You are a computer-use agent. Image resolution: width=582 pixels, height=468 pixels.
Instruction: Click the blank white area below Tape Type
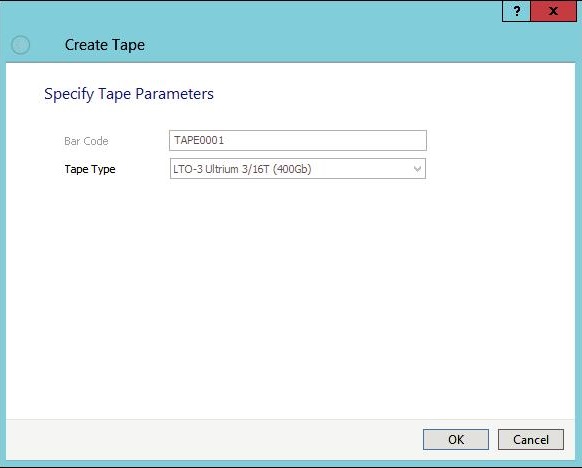(x=290, y=297)
